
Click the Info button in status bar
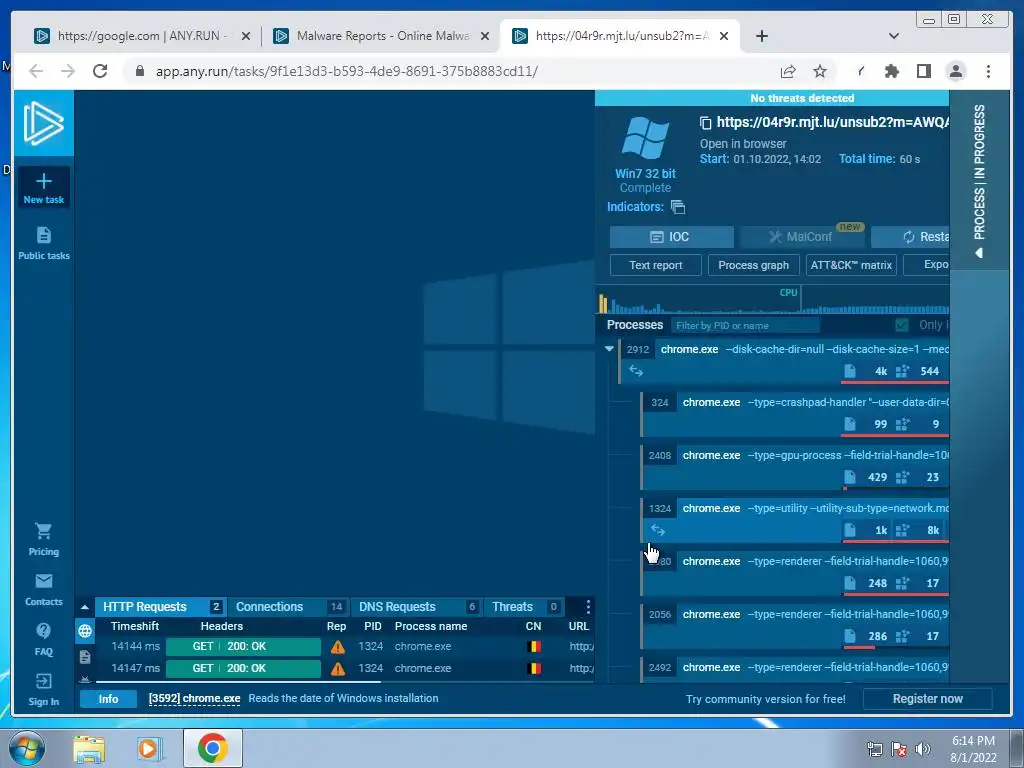pyautogui.click(x=108, y=699)
